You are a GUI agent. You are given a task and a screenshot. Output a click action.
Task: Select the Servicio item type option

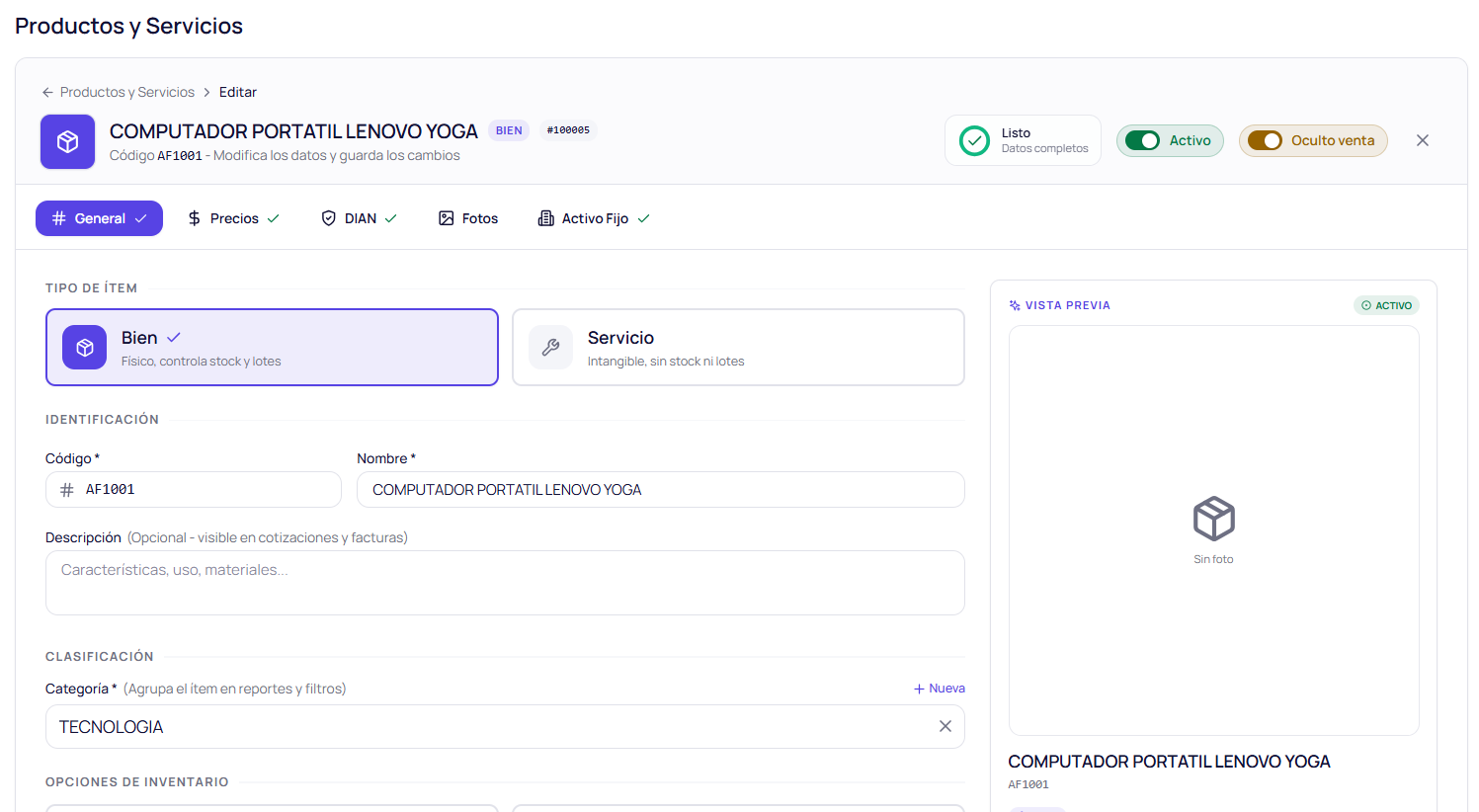(x=738, y=347)
